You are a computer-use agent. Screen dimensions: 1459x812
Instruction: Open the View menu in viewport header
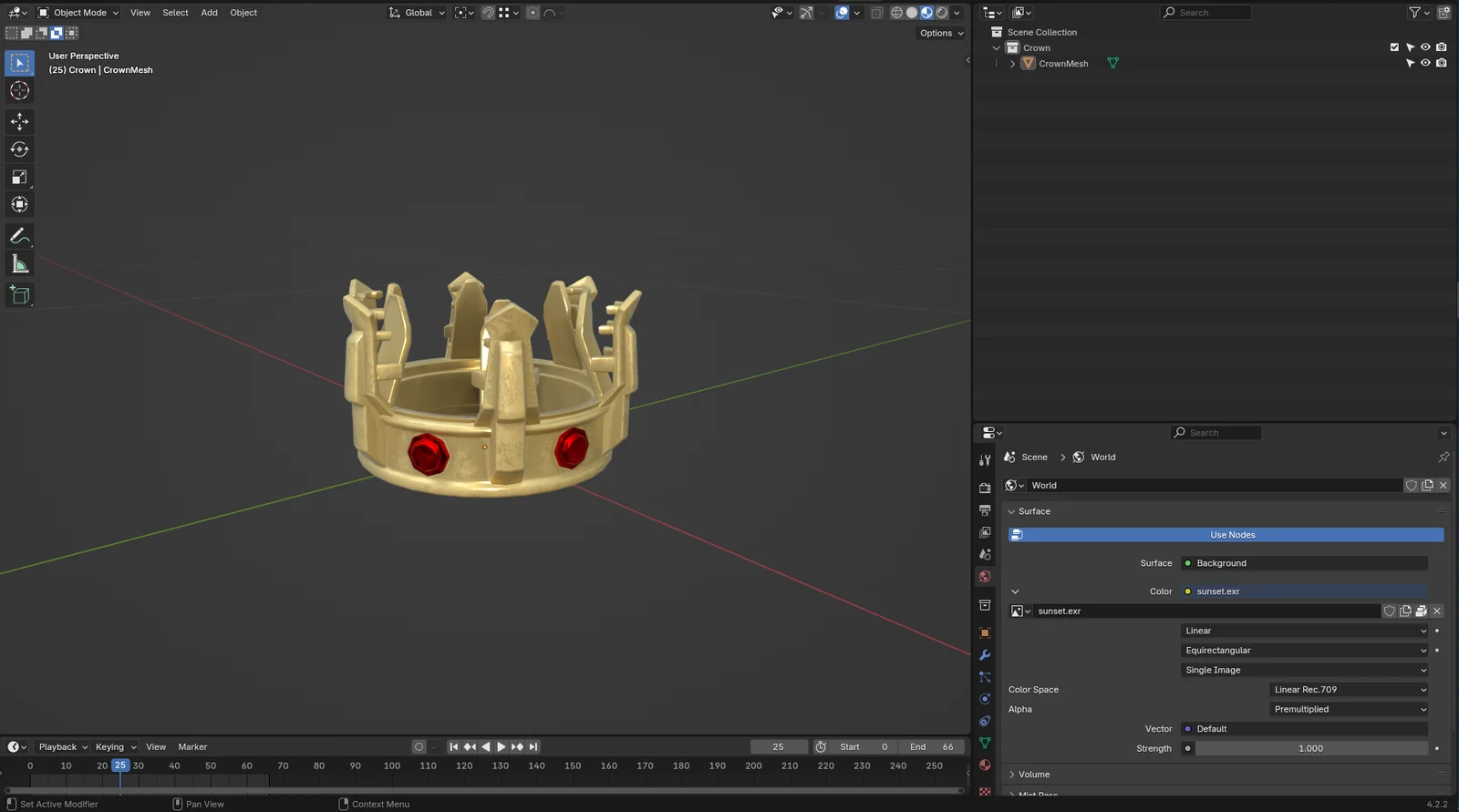(x=140, y=13)
